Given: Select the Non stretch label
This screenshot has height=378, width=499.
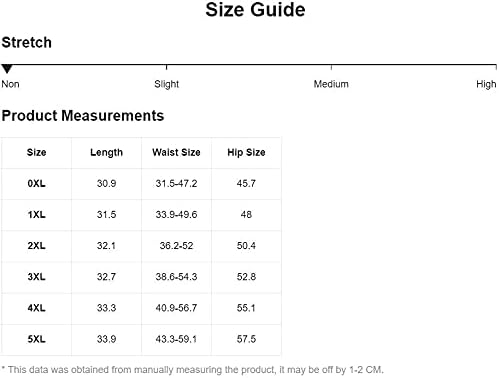Looking at the screenshot, I should pyautogui.click(x=10, y=84).
